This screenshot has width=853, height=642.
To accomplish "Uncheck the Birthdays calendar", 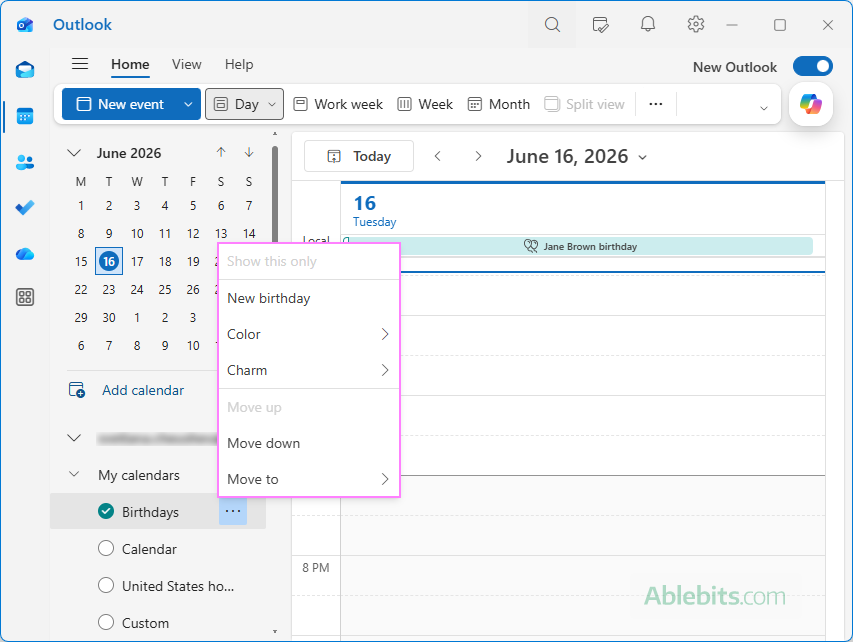I will pyautogui.click(x=106, y=511).
